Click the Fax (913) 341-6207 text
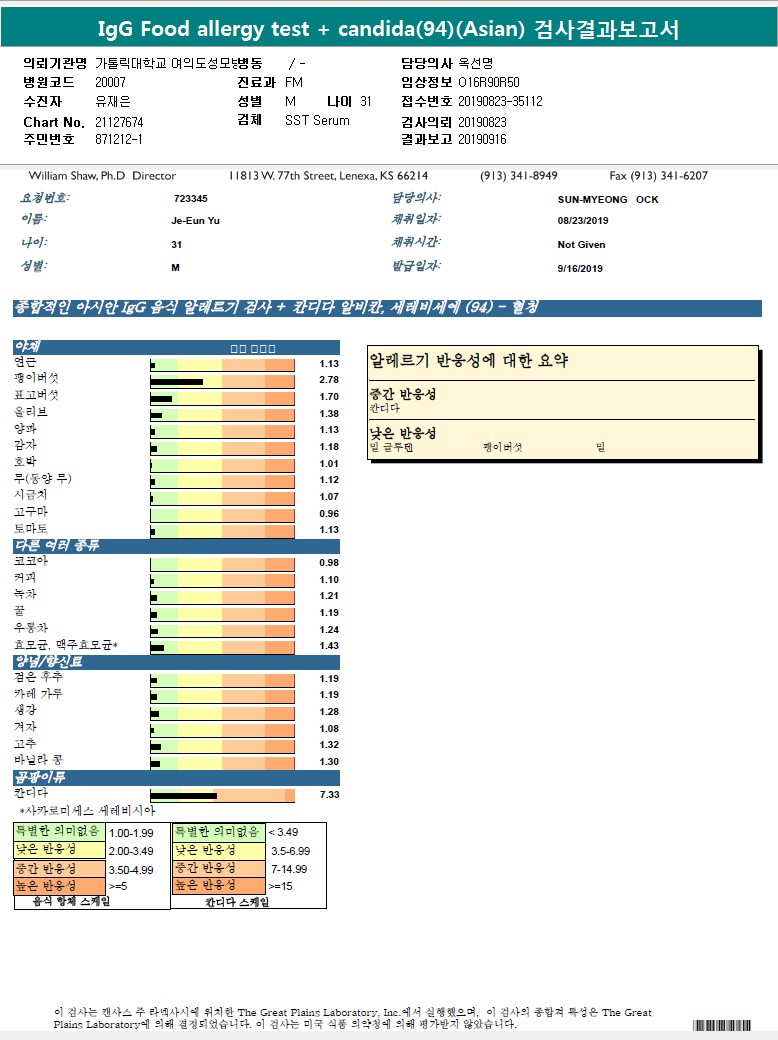This screenshot has width=778, height=1040. click(x=659, y=176)
